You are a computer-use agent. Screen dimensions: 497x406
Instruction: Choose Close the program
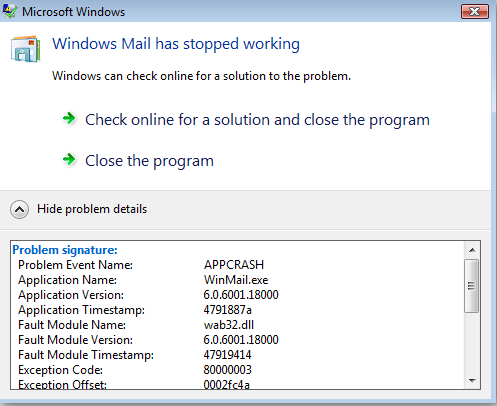coord(149,161)
